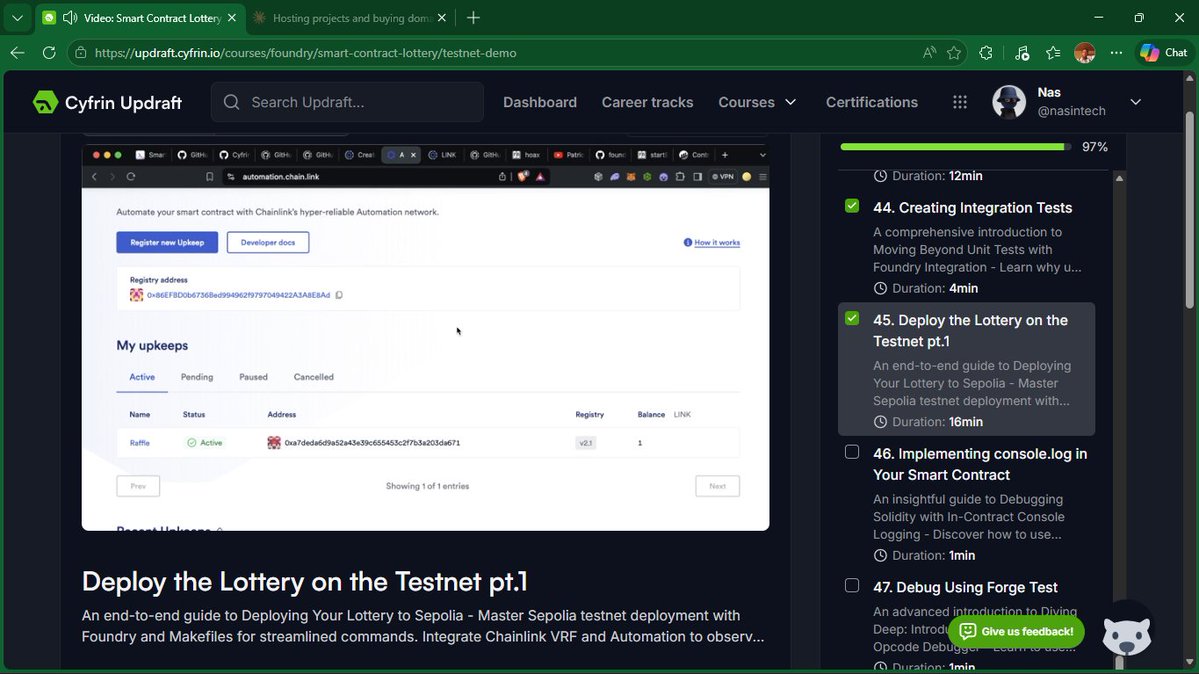Refresh the page with the reload icon
1199x674 pixels.
pyautogui.click(x=49, y=53)
